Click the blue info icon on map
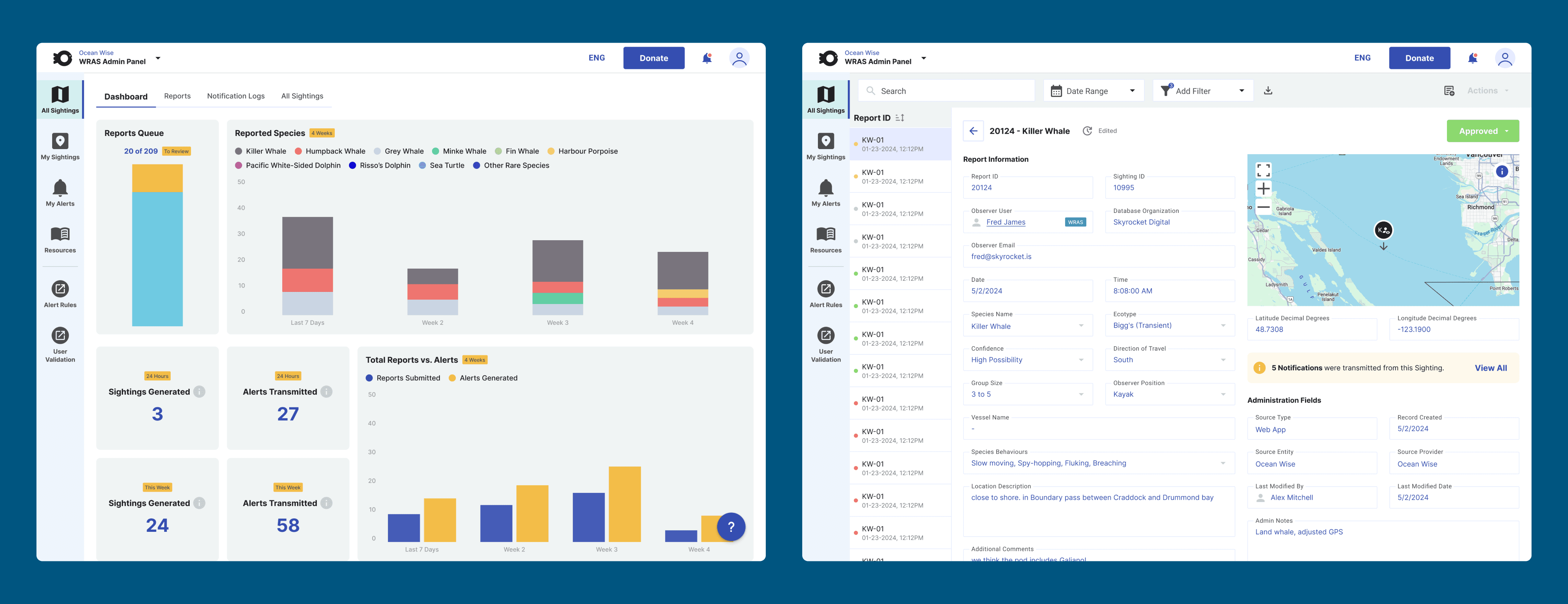Screen dimensions: 1568x604 1502,172
